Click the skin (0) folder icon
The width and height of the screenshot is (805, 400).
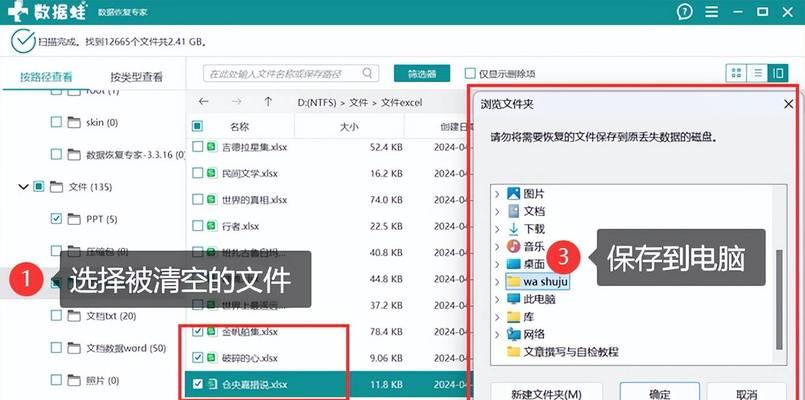click(x=74, y=122)
